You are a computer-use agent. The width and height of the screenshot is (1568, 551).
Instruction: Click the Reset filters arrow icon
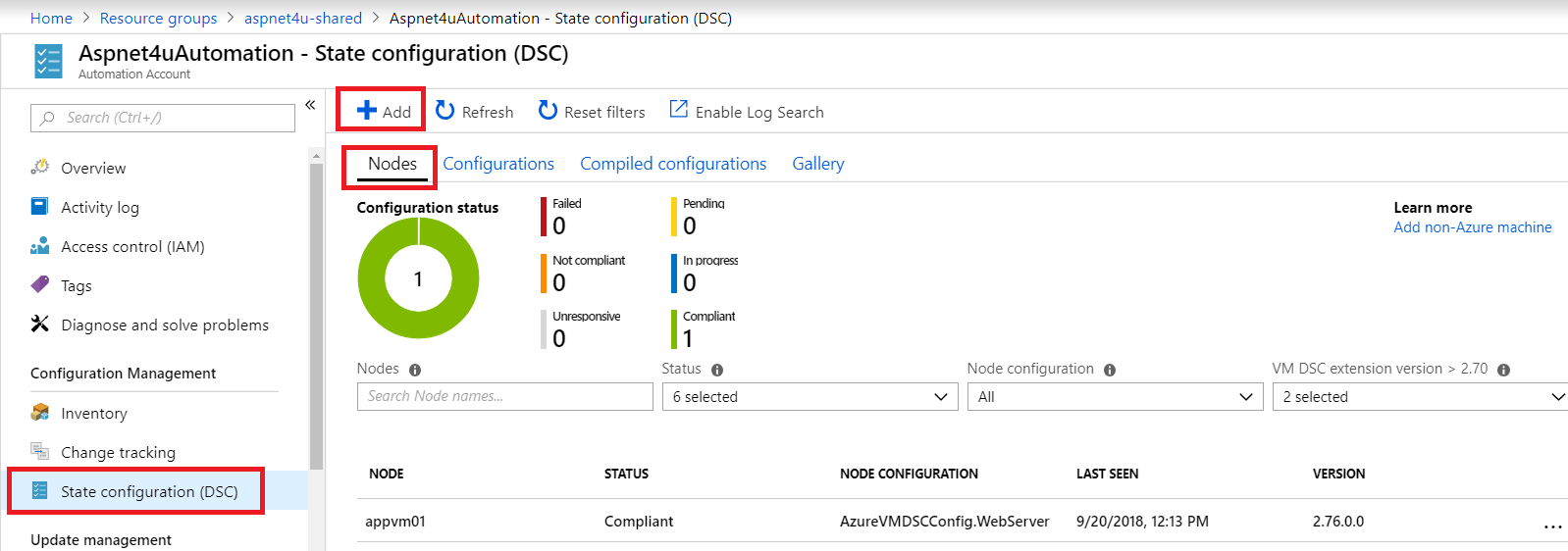pos(548,110)
